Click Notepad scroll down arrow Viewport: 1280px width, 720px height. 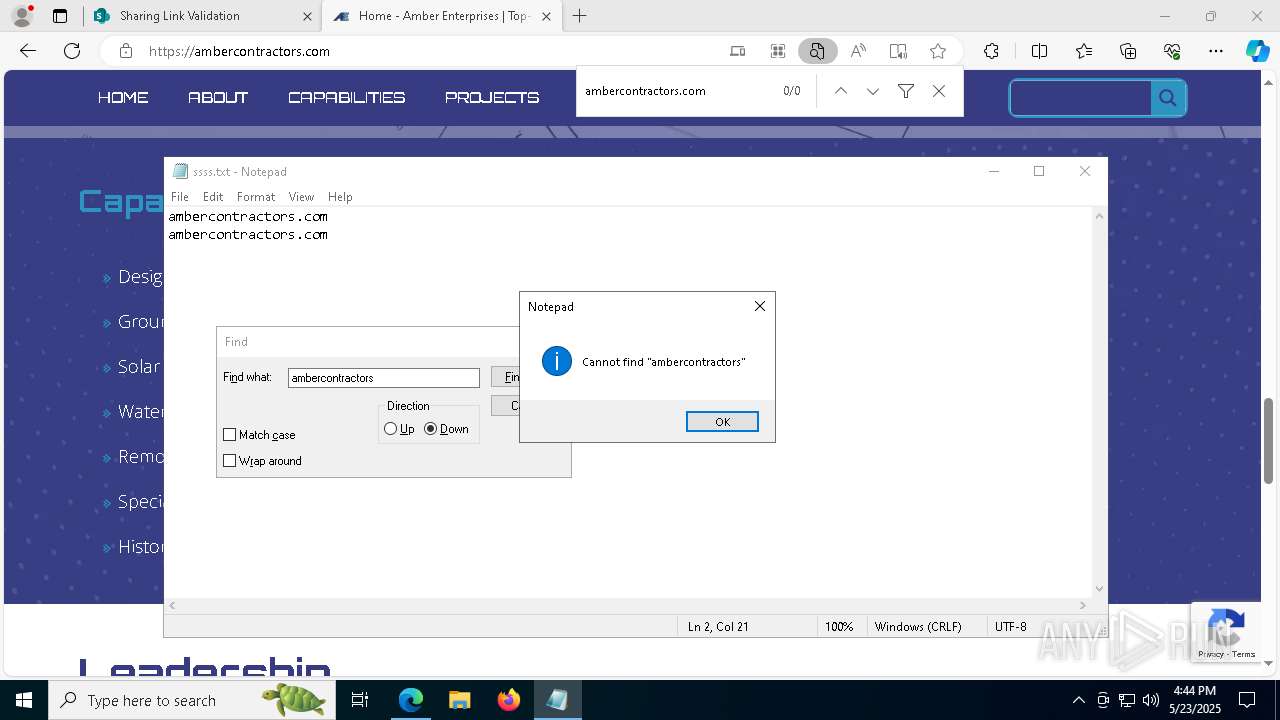tap(1100, 589)
